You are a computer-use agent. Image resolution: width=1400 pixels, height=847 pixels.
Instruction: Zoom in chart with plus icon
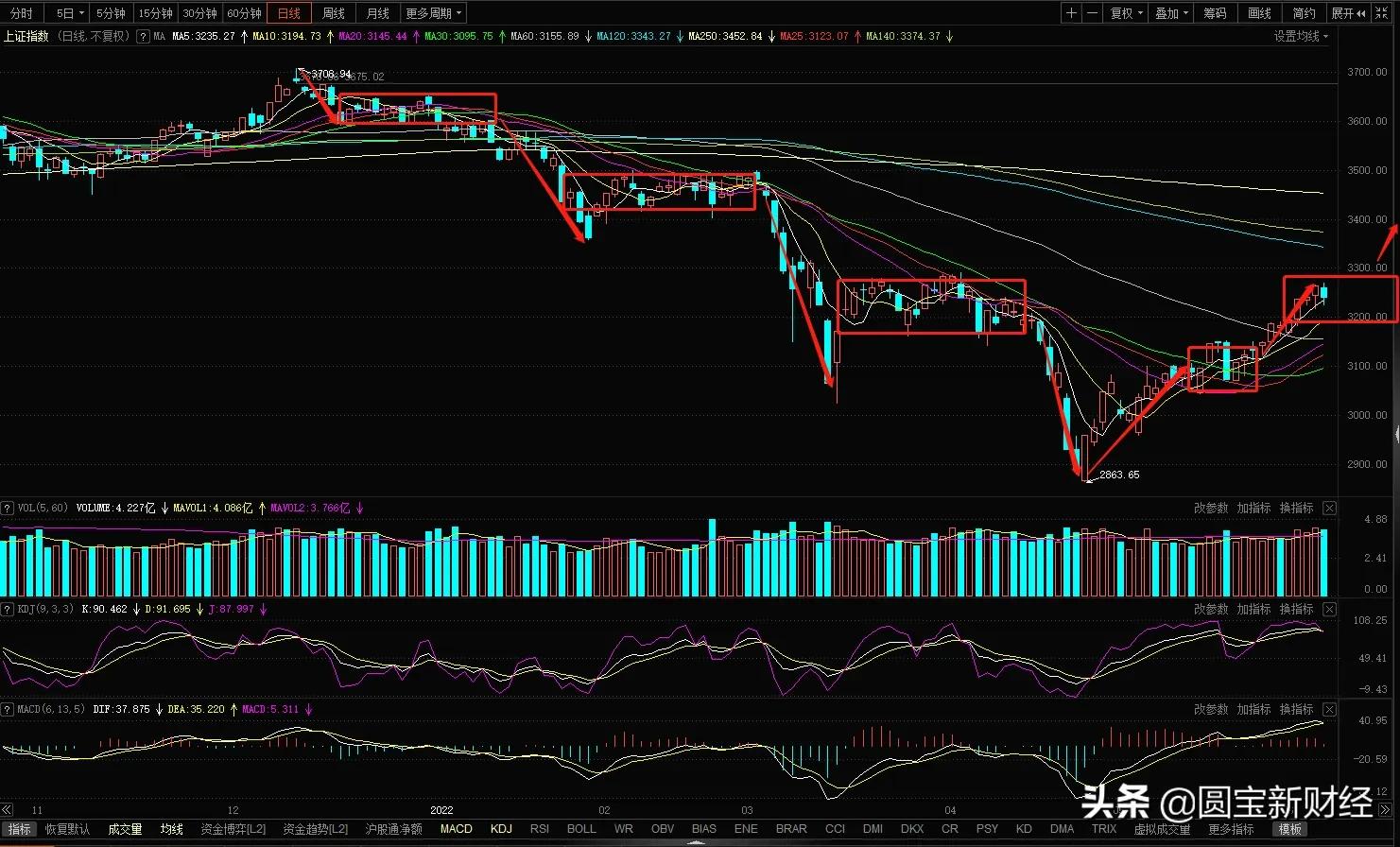(1071, 13)
